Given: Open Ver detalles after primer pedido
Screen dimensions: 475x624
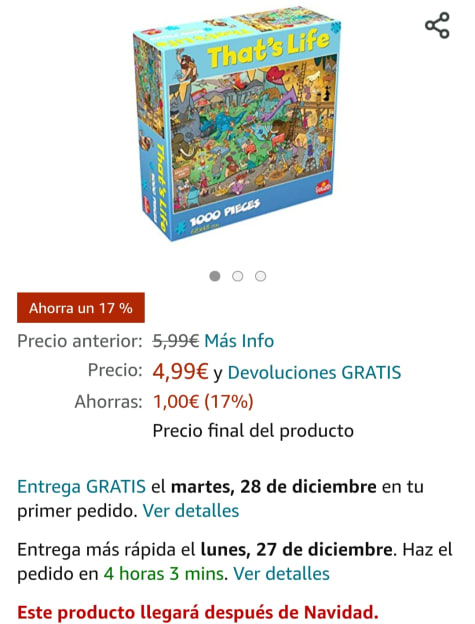Looking at the screenshot, I should click(191, 511).
